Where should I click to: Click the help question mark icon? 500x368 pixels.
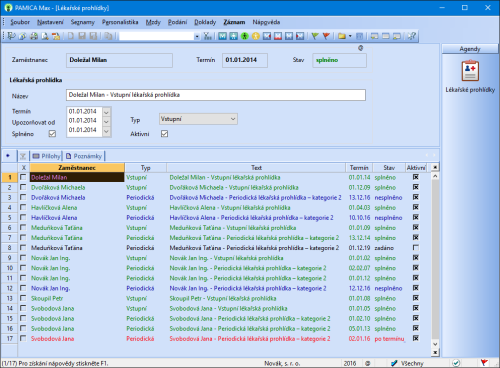[412, 36]
